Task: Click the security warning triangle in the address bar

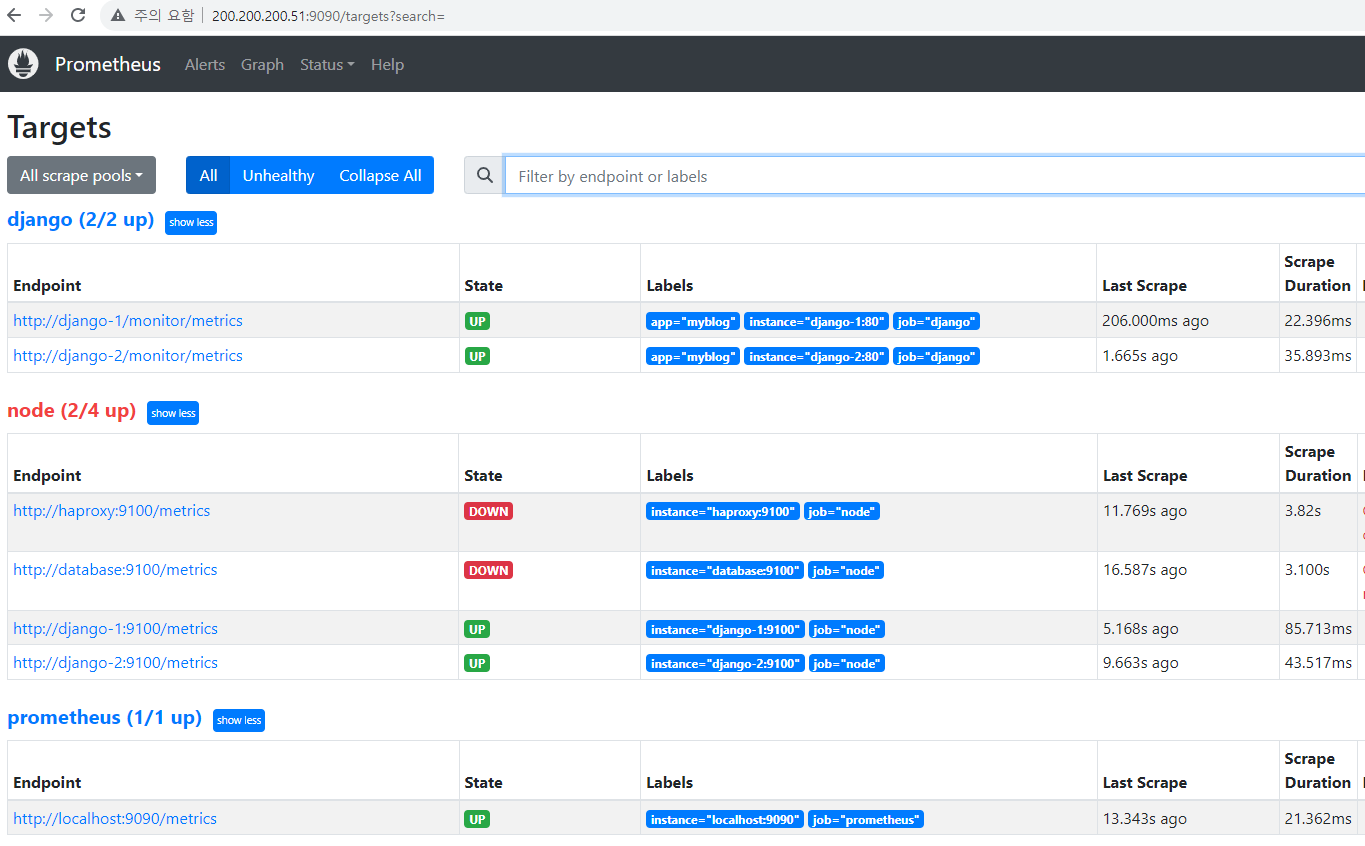Action: [x=118, y=16]
